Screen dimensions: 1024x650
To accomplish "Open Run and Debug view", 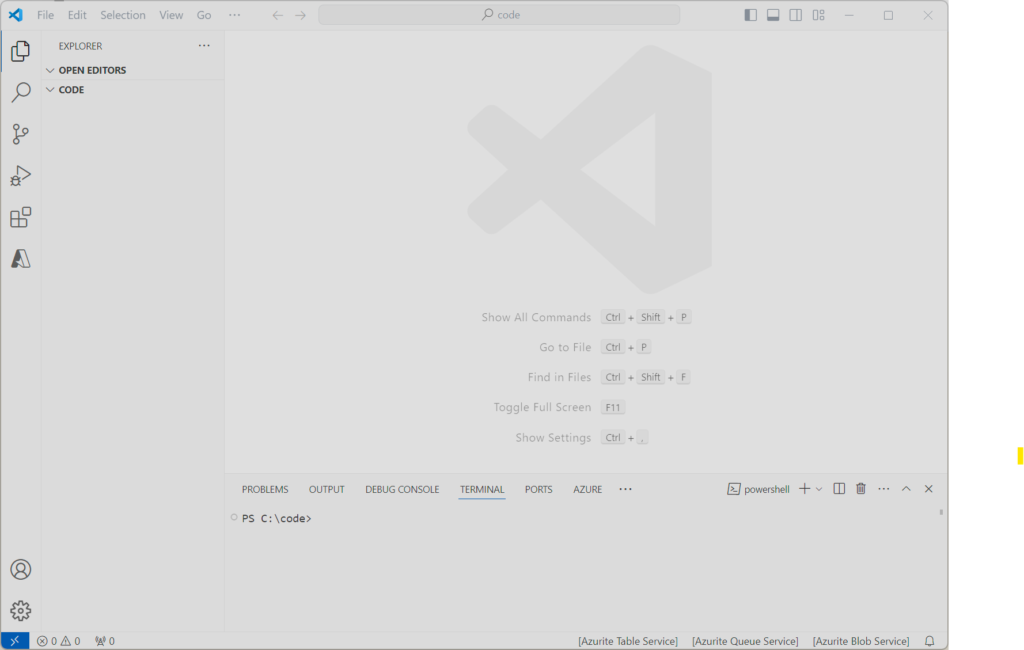I will coord(20,176).
